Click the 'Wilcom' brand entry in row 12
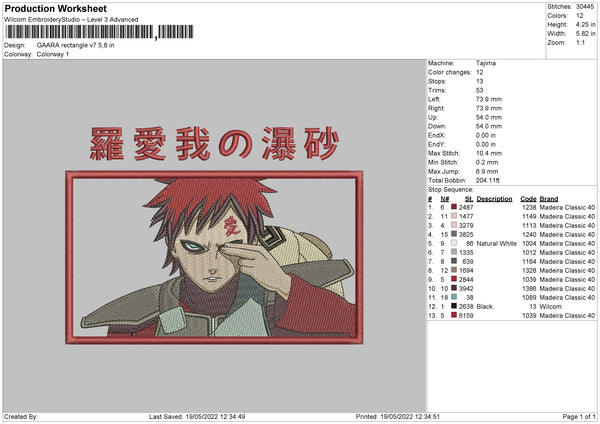 (550, 307)
